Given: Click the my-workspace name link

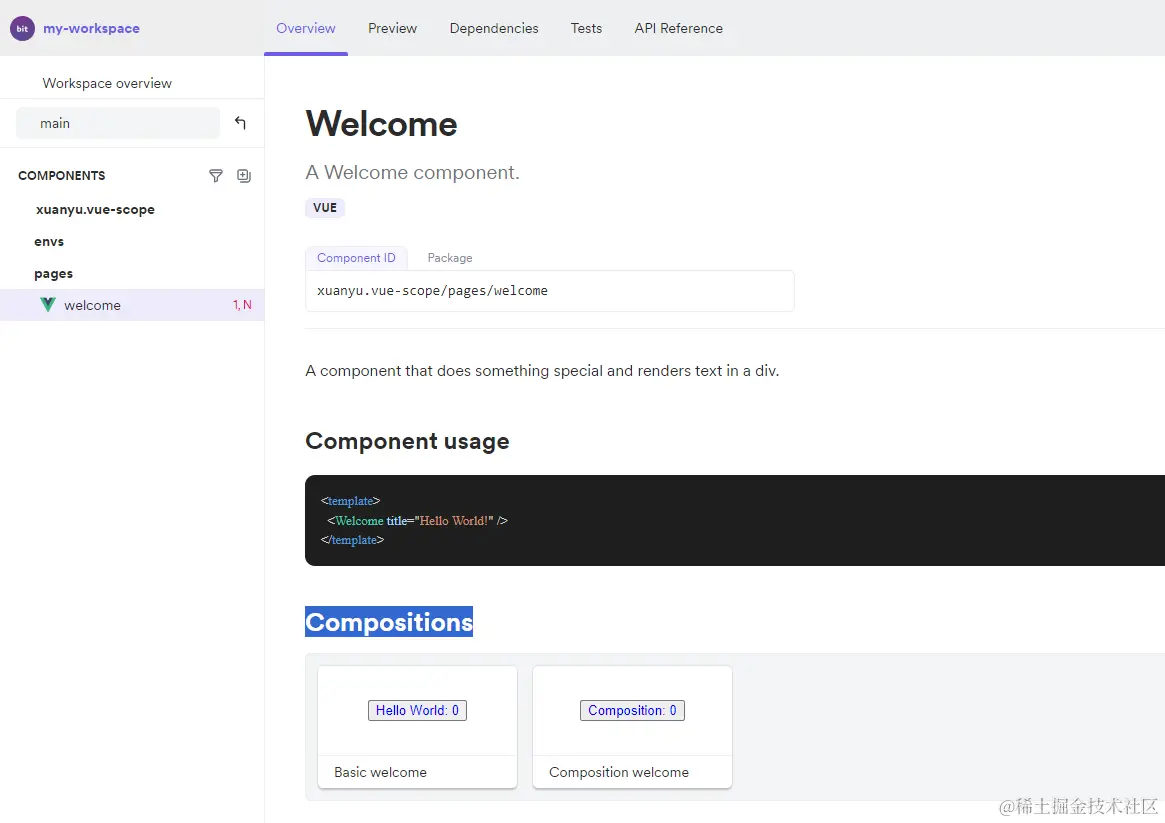Looking at the screenshot, I should click(x=91, y=29).
